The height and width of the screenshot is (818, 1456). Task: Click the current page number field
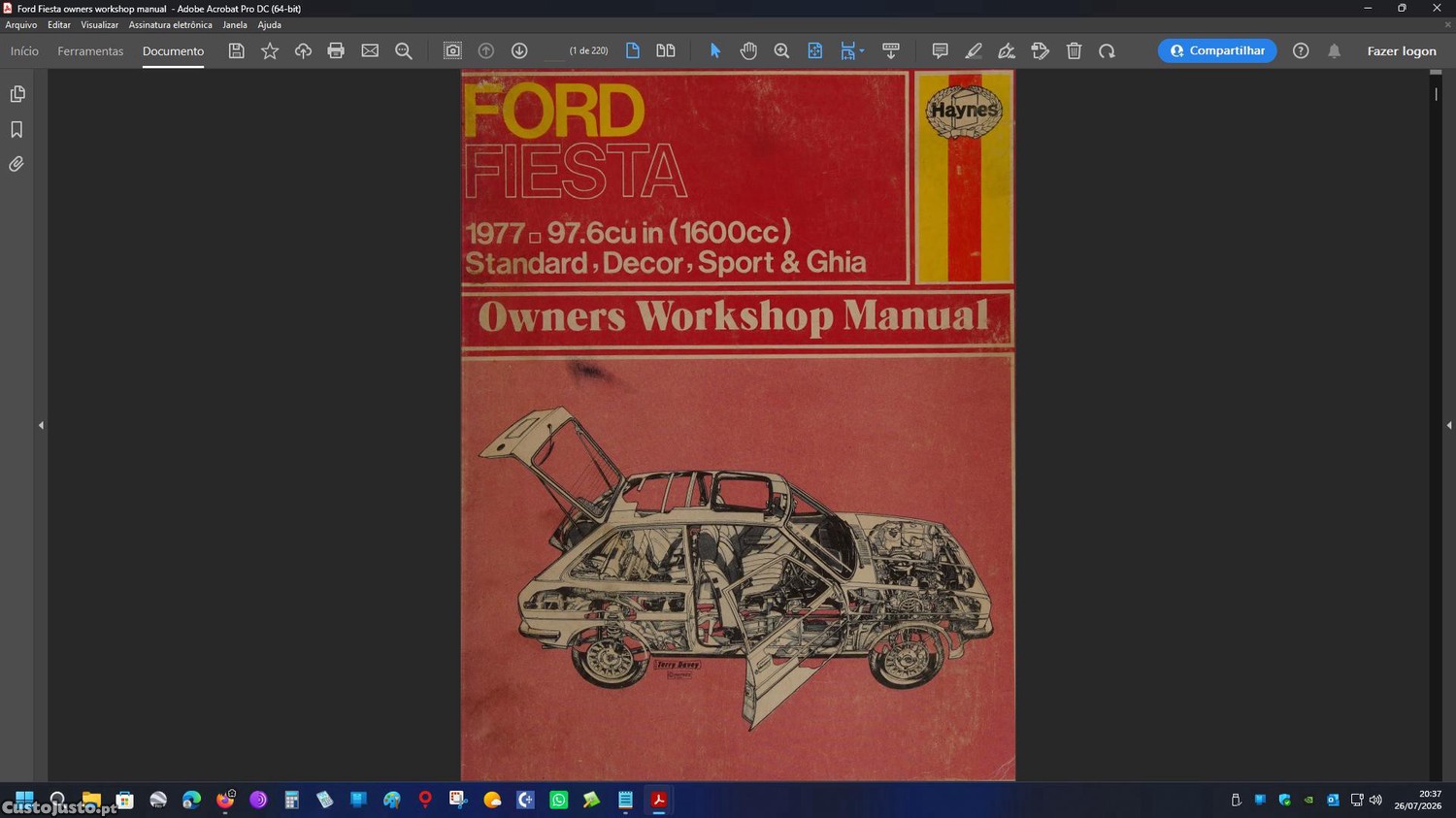click(553, 50)
